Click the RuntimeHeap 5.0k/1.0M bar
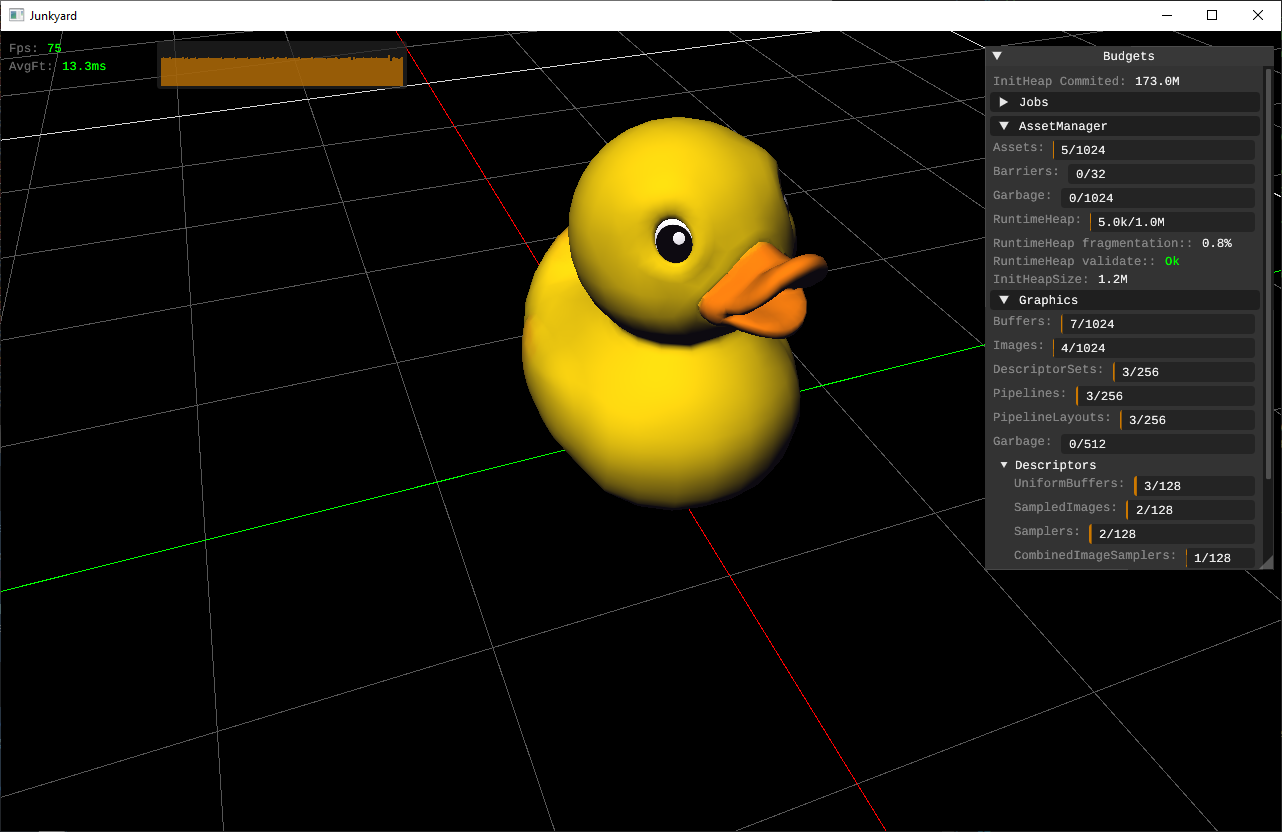Image resolution: width=1282 pixels, height=832 pixels. pos(1172,222)
